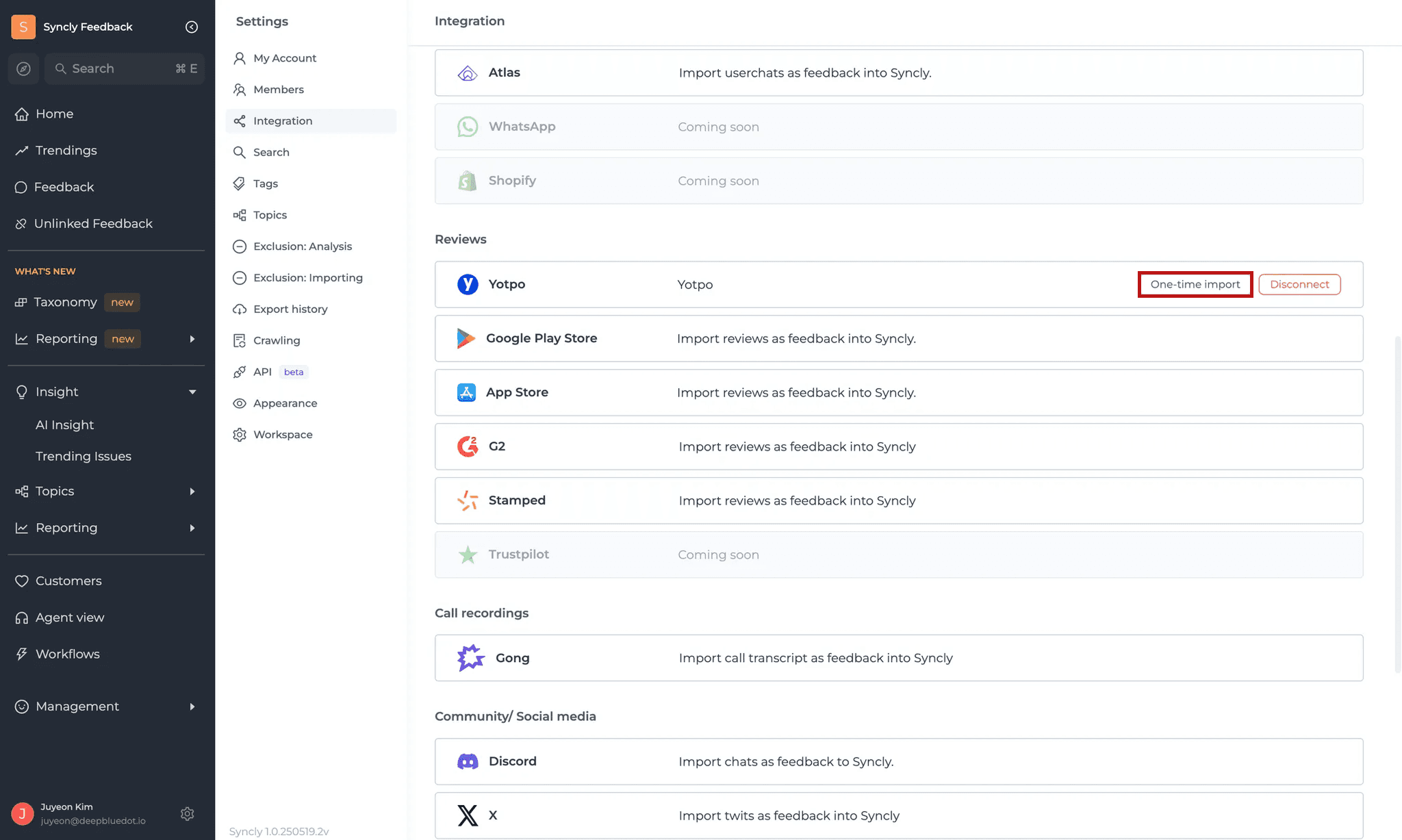Click the Home house icon
1402x840 pixels.
(22, 114)
